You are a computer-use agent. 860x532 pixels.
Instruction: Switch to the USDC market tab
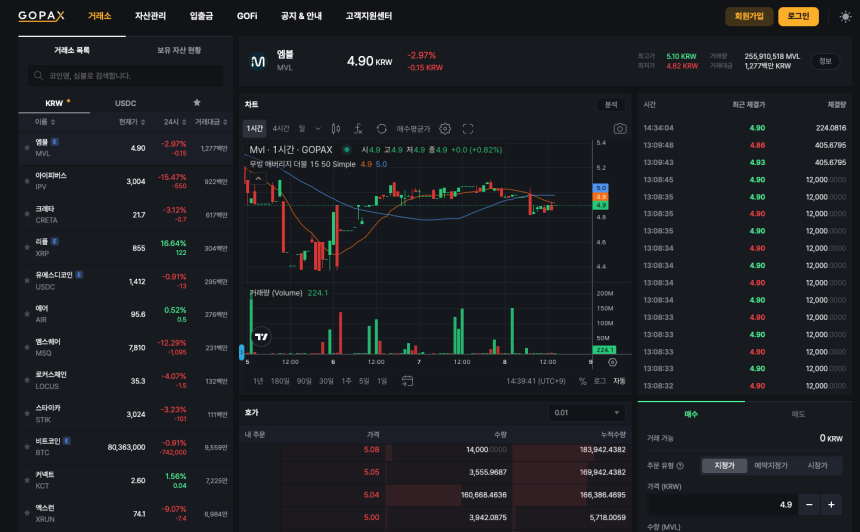[126, 103]
